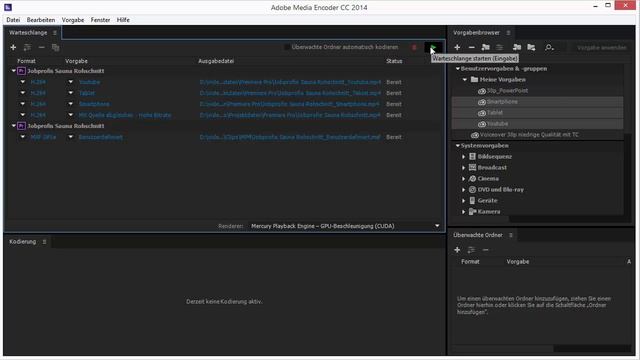This screenshot has width=640, height=360.
Task: Open the output settings icon in the Warteschlange toolbar
Action: [x=27, y=47]
